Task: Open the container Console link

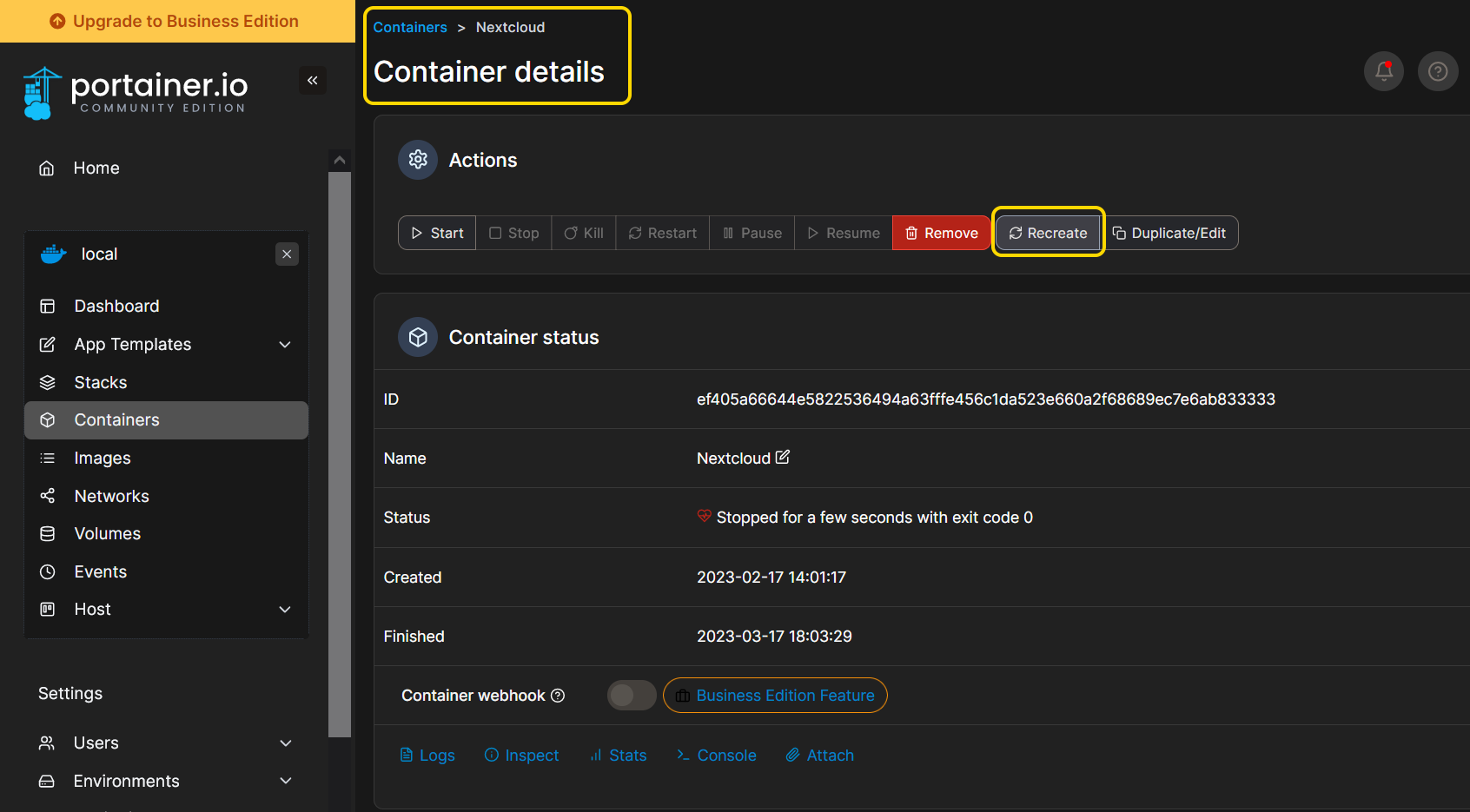Action: pyautogui.click(x=717, y=756)
